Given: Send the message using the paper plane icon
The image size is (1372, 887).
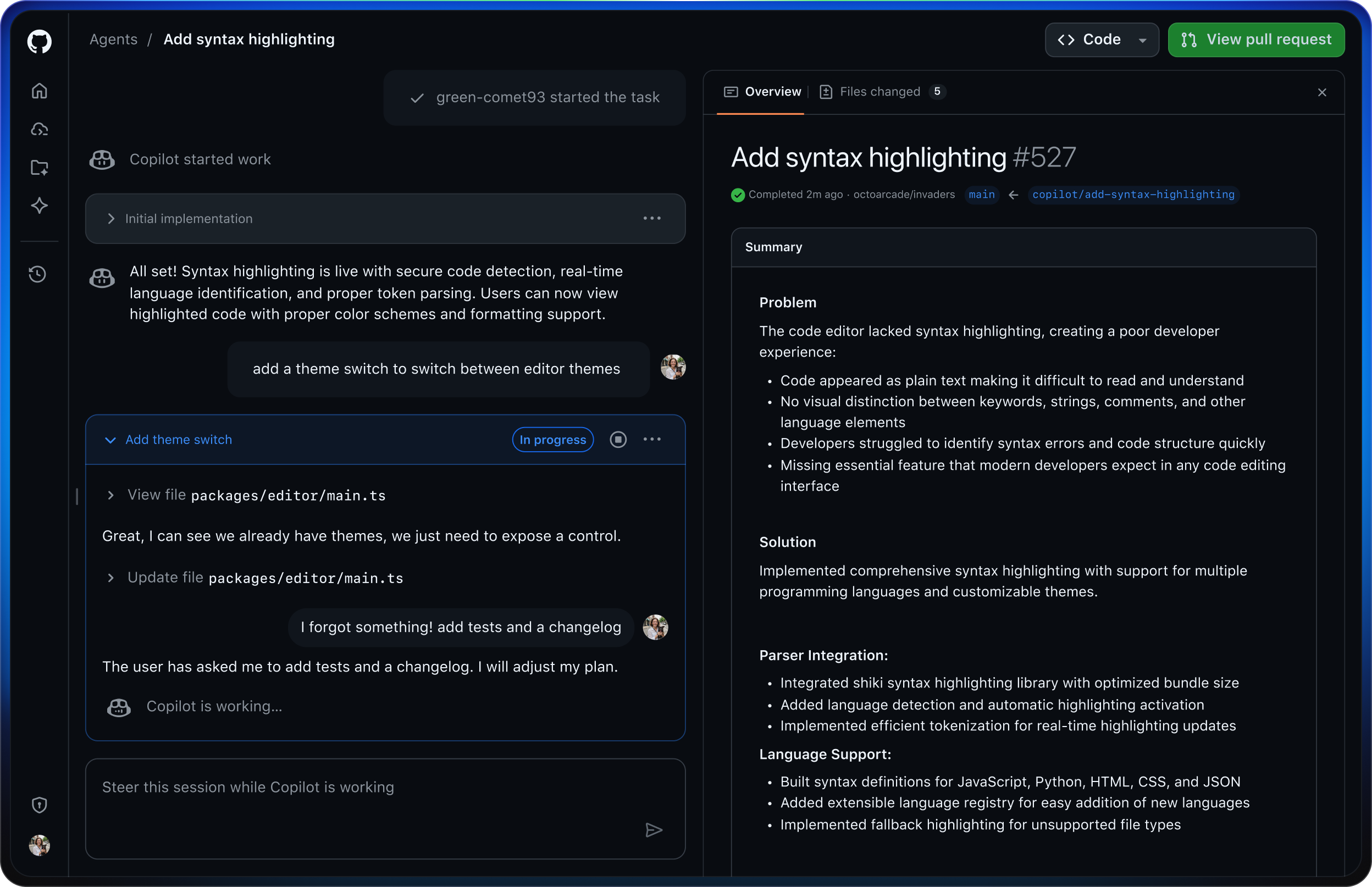Looking at the screenshot, I should pyautogui.click(x=654, y=830).
